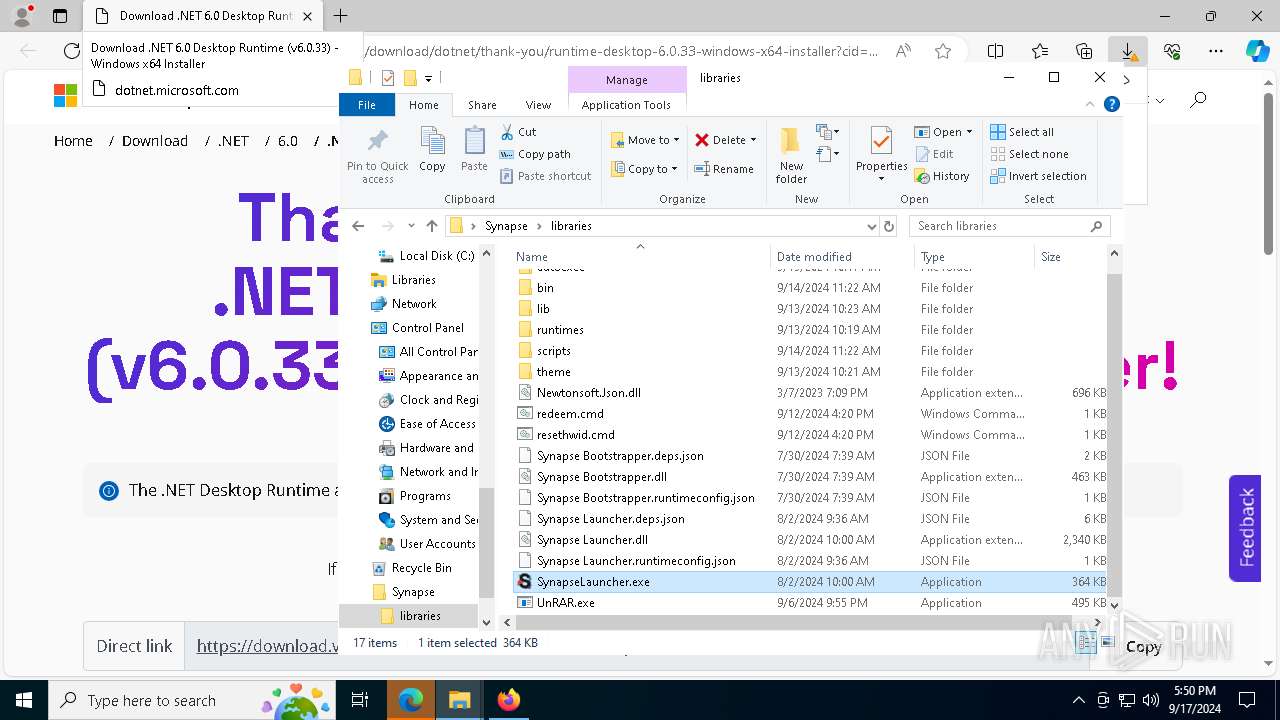Viewport: 1280px width, 720px height.
Task: Click the Copy ribbon icon
Action: click(x=432, y=150)
